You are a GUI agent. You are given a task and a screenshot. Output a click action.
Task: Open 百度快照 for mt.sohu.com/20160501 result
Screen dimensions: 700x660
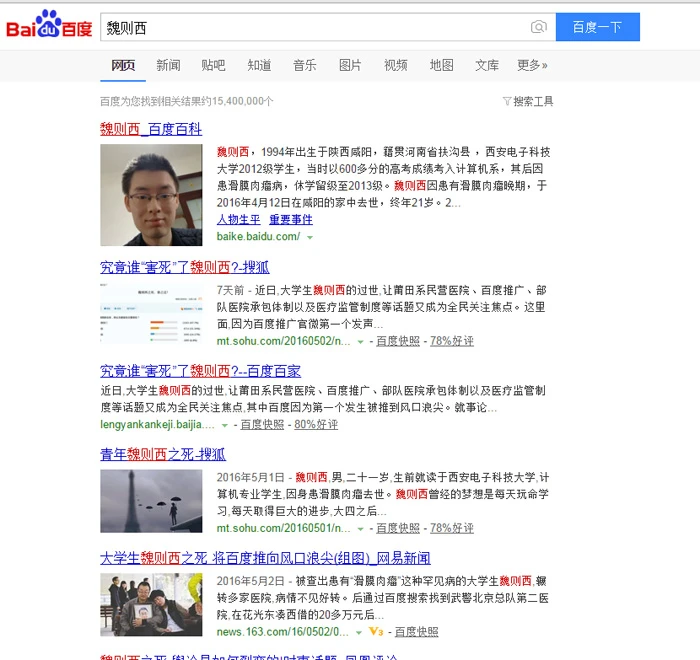click(398, 528)
